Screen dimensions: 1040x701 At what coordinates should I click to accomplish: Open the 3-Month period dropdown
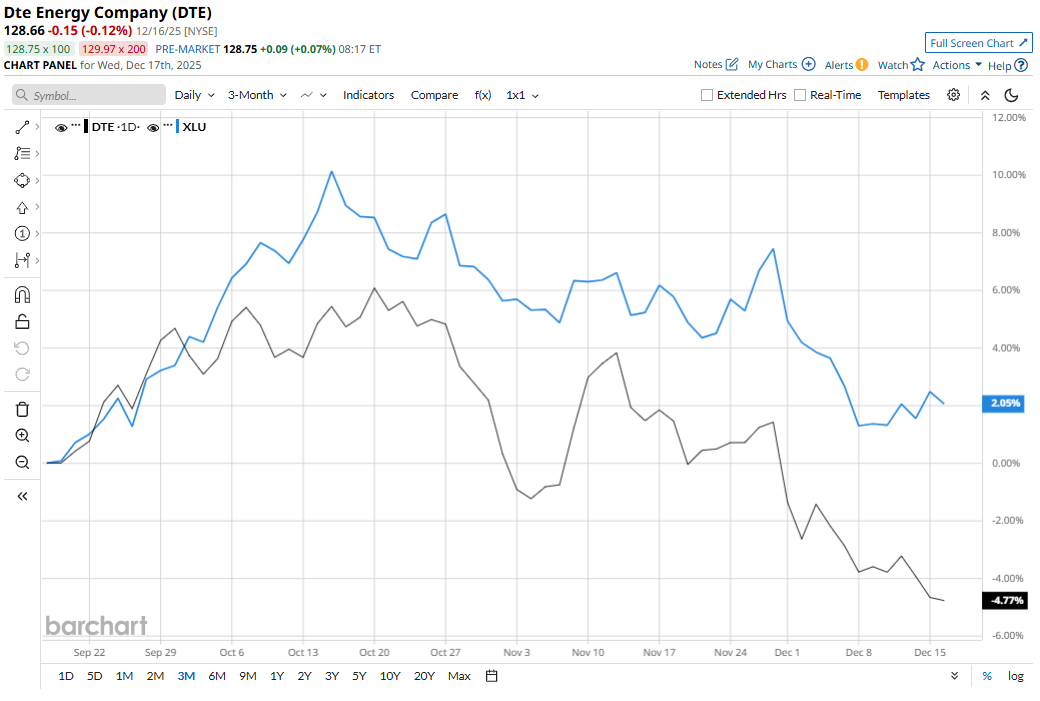tap(257, 95)
